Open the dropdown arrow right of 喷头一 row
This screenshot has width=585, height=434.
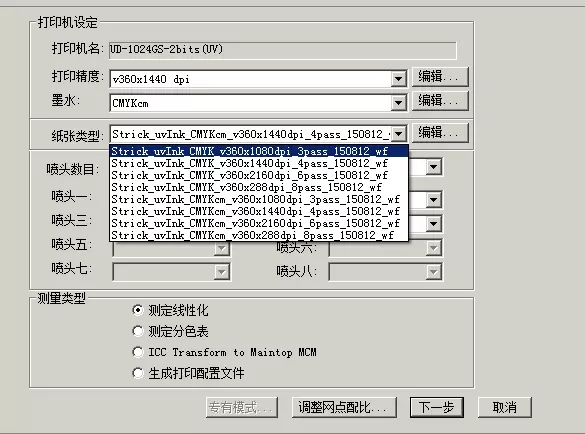tap(434, 200)
